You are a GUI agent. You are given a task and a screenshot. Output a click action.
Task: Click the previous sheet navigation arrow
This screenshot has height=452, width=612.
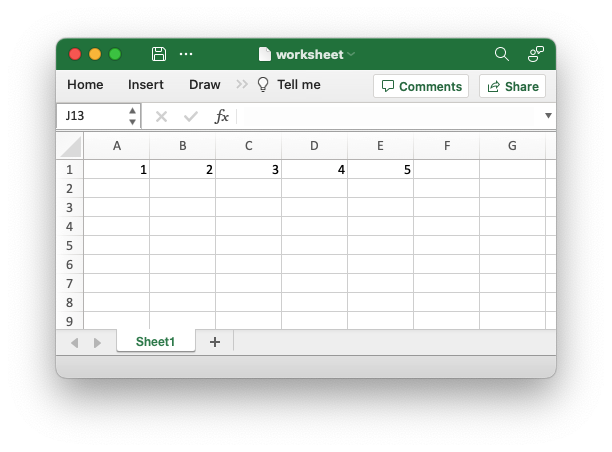click(x=75, y=343)
